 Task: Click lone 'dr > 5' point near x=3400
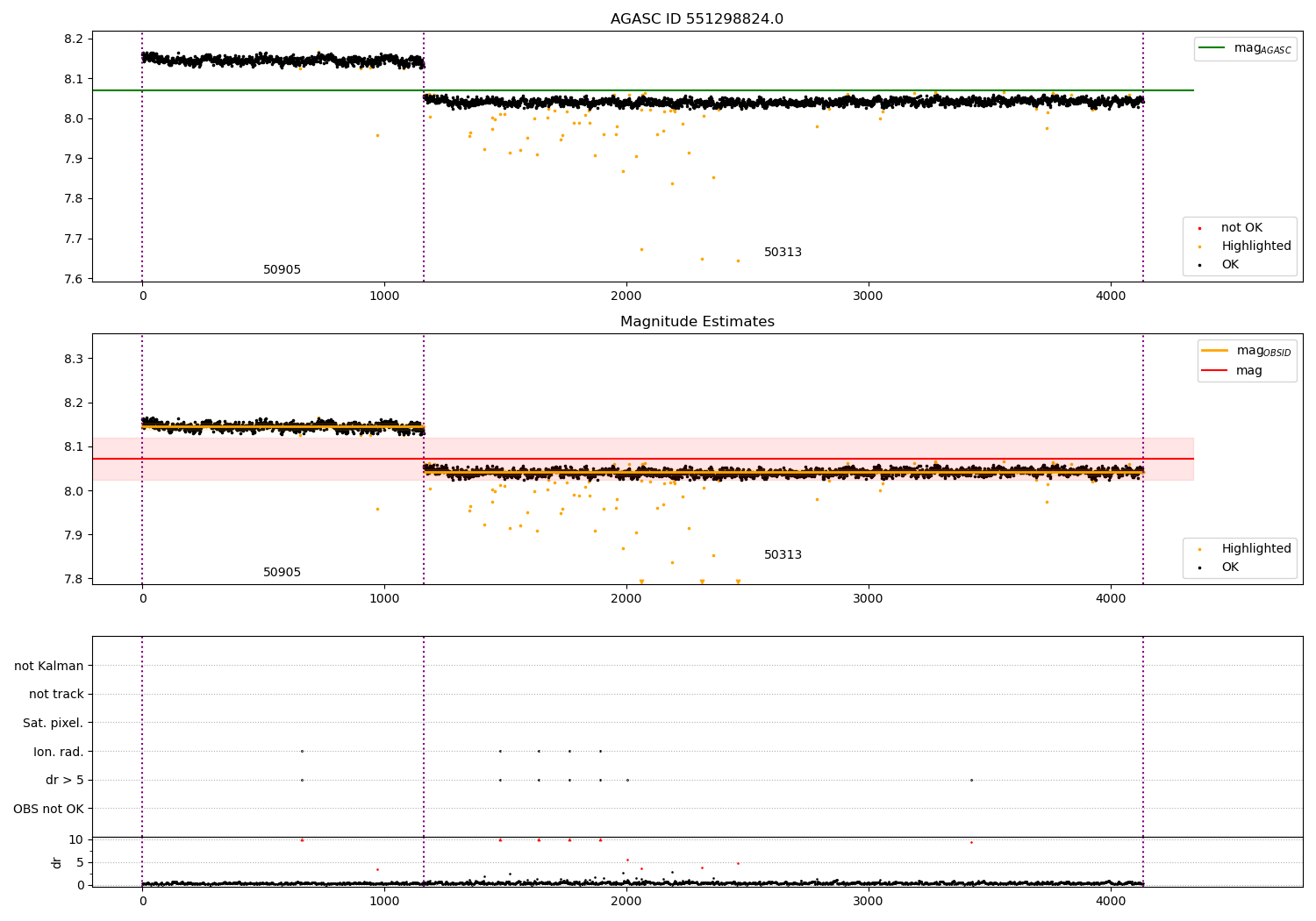tap(971, 780)
